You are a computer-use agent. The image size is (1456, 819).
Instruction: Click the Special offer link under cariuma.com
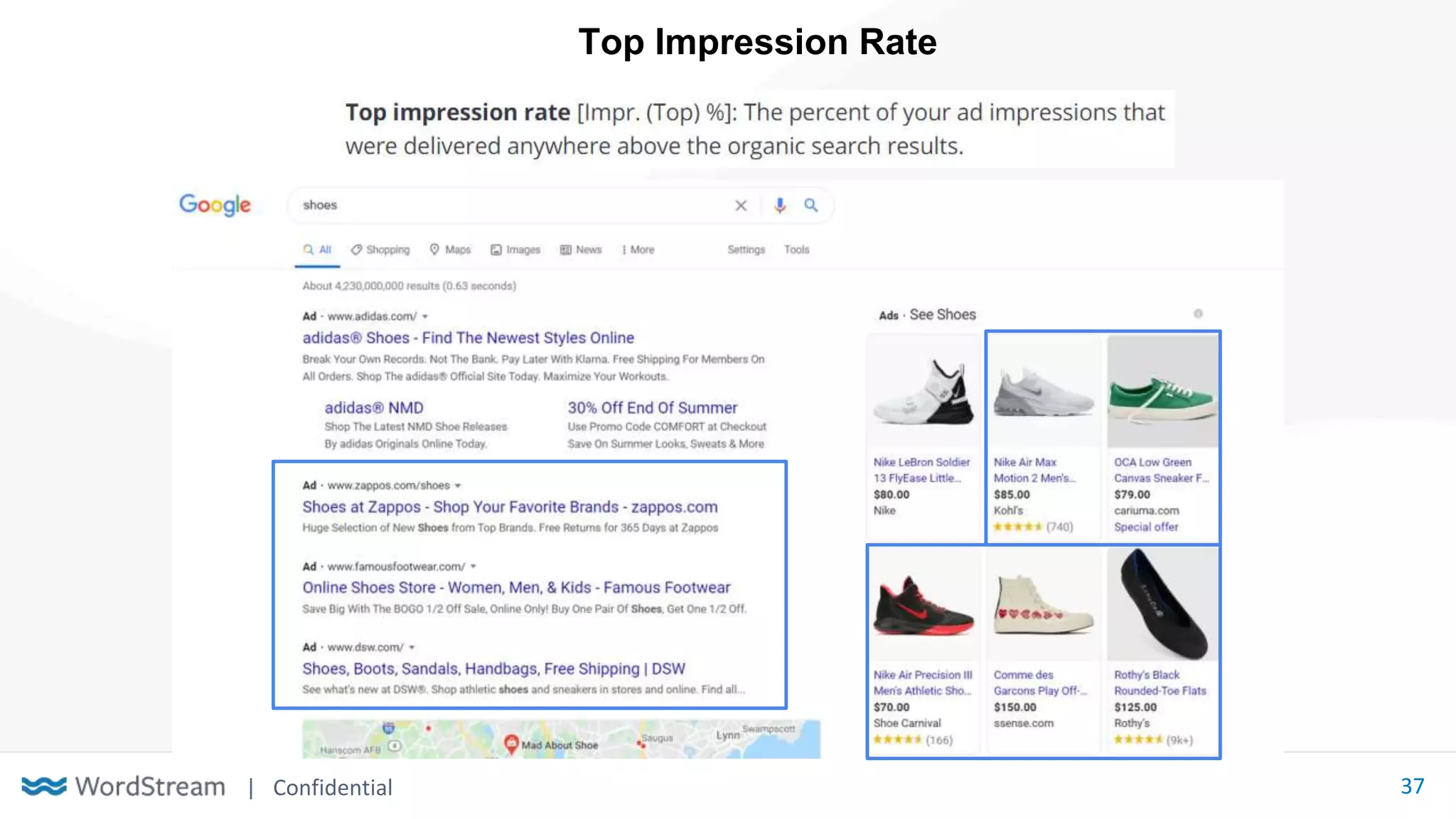[x=1145, y=527]
